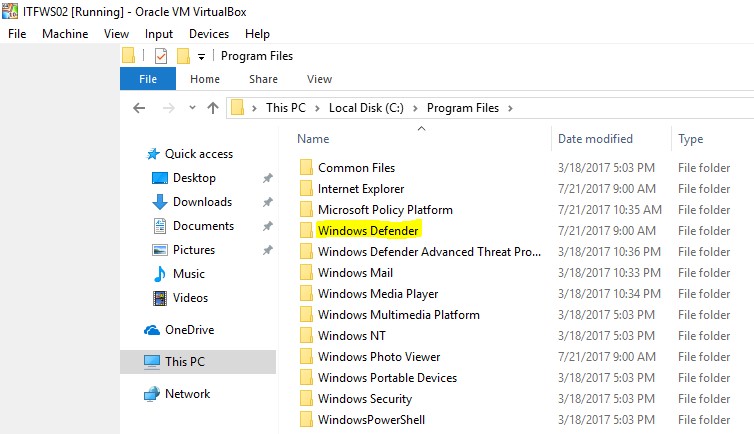The width and height of the screenshot is (754, 434).
Task: Open the Home ribbon tab
Action: coord(205,79)
